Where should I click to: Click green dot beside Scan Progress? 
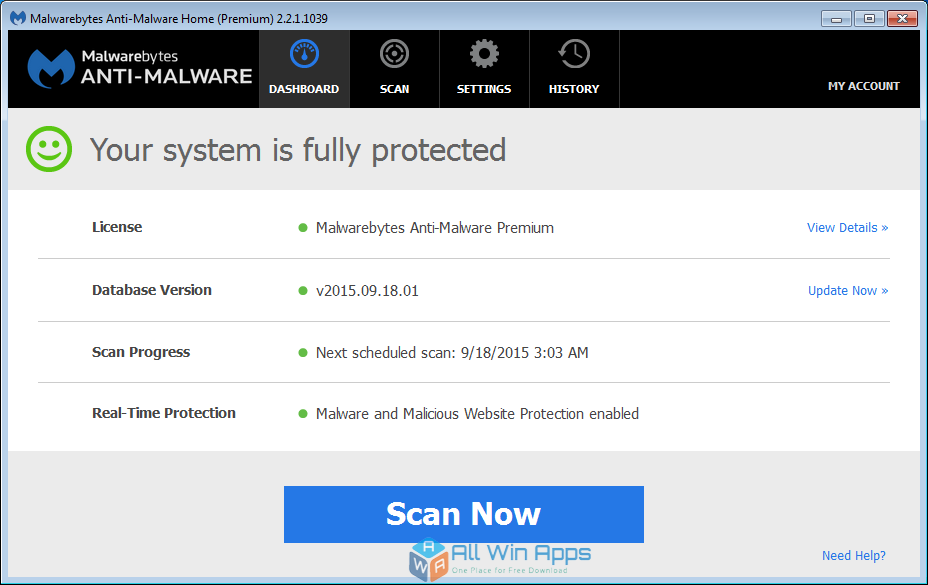pos(303,353)
